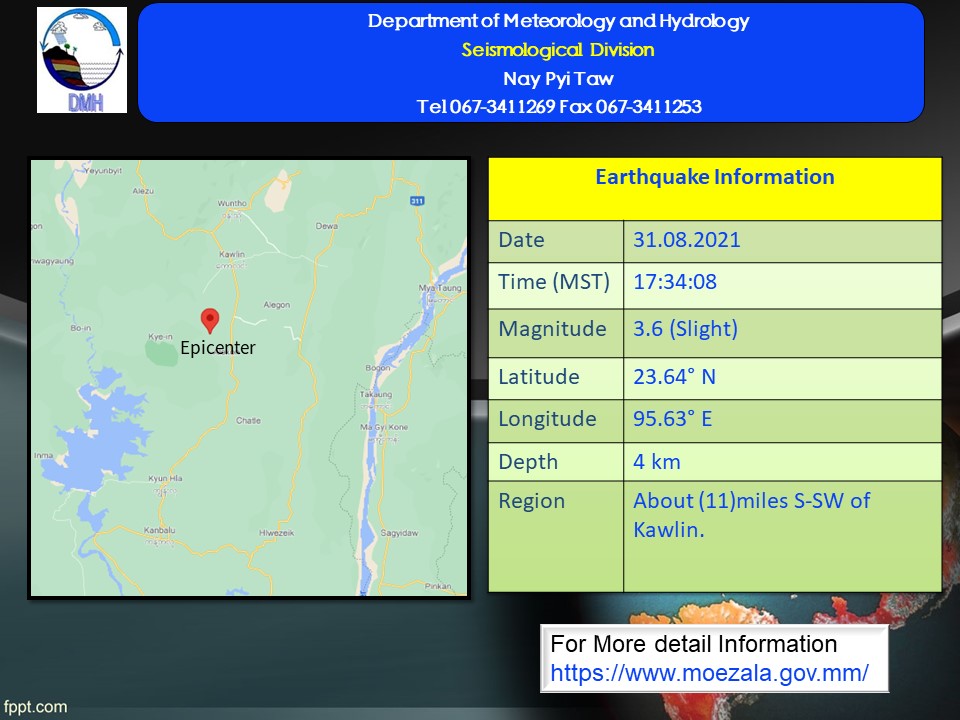Click the route 311 road shield
Image resolution: width=960 pixels, height=720 pixels.
pyautogui.click(x=417, y=201)
